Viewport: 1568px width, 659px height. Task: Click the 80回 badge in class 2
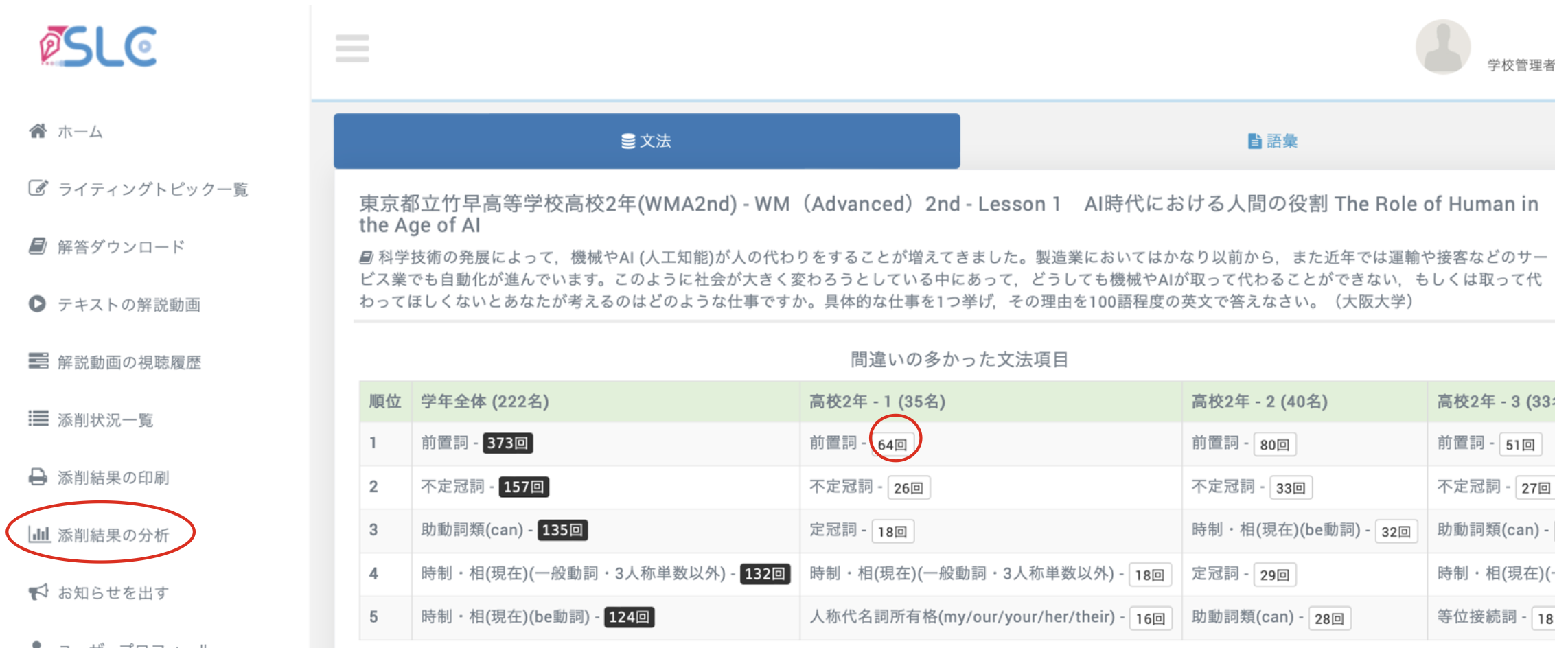click(x=1274, y=445)
